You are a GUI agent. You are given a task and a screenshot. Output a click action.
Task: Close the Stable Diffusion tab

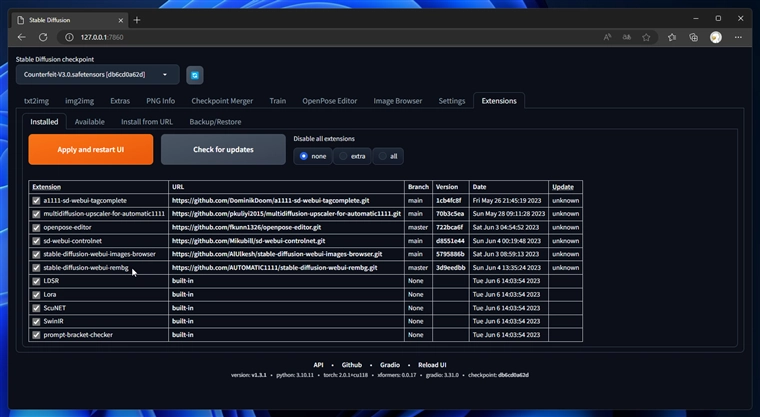(x=121, y=20)
